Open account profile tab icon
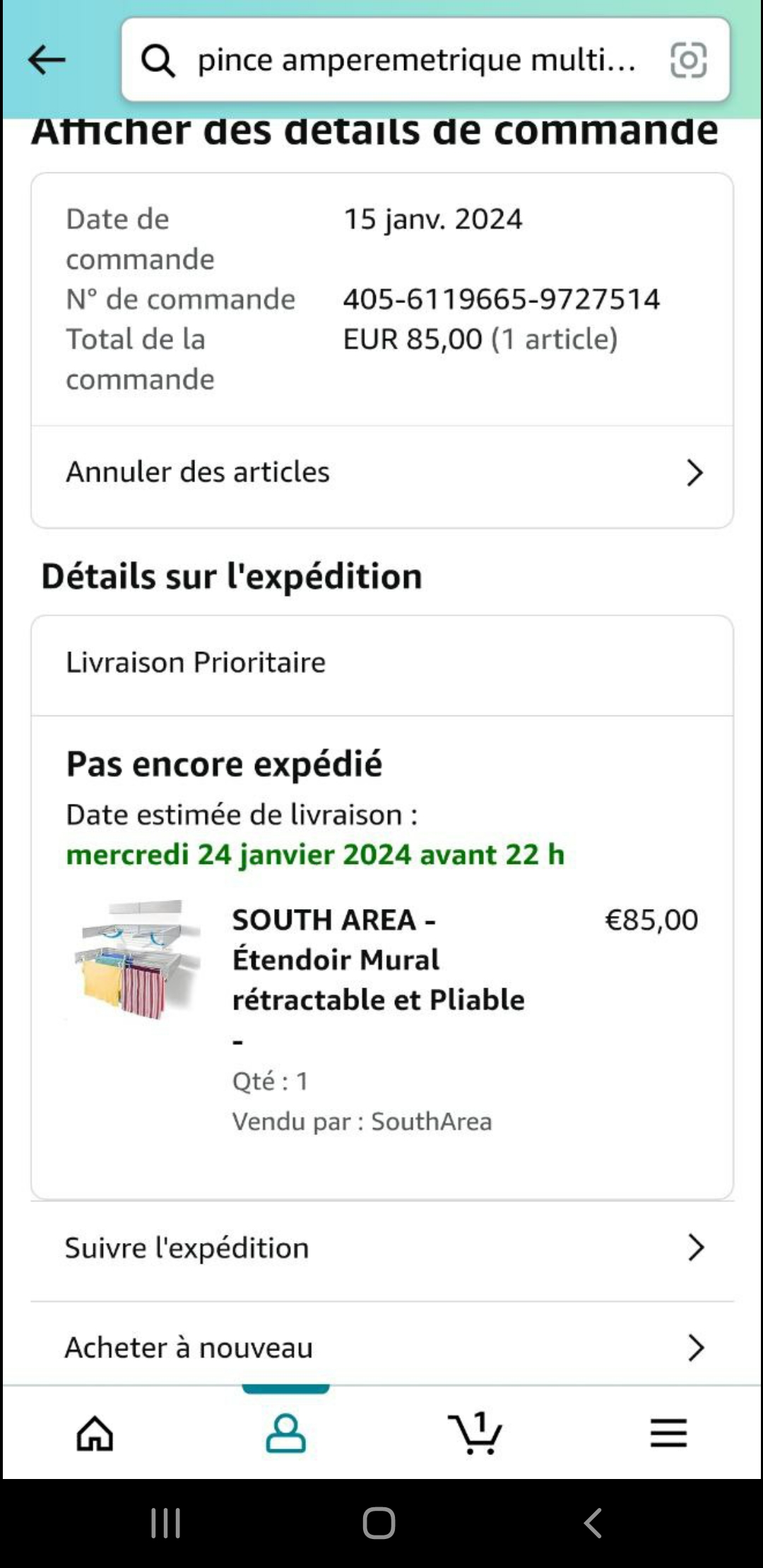This screenshot has width=763, height=1568. coord(285,1433)
